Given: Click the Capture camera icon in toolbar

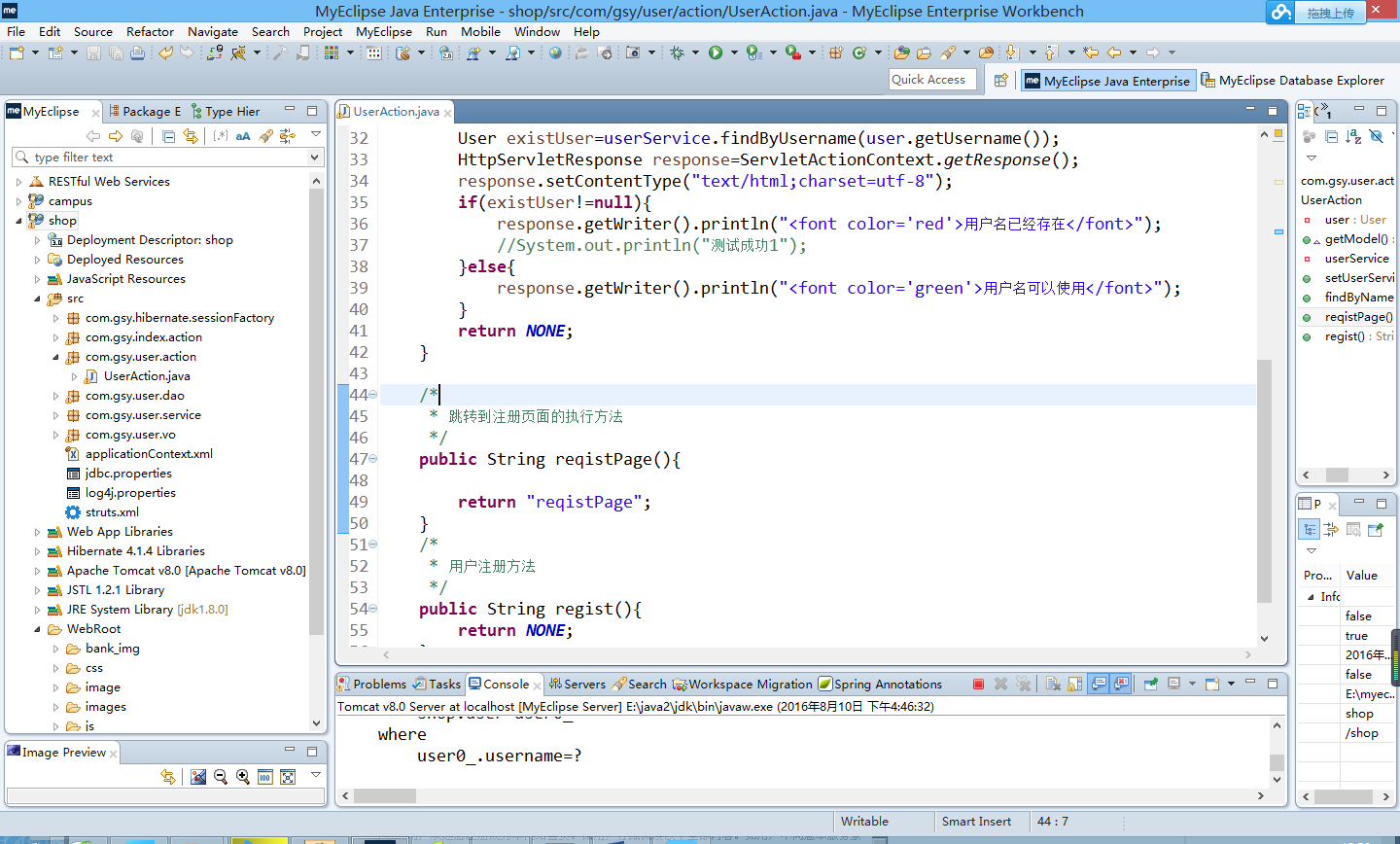Looking at the screenshot, I should tap(633, 53).
